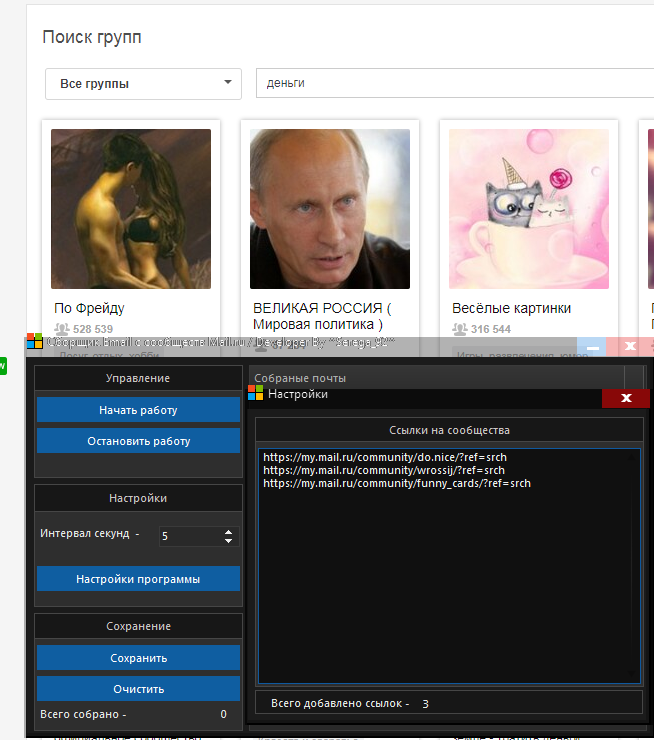Viewport: 654px width, 740px height.
Task: Click the Сохранение section header
Action: pyautogui.click(x=138, y=626)
